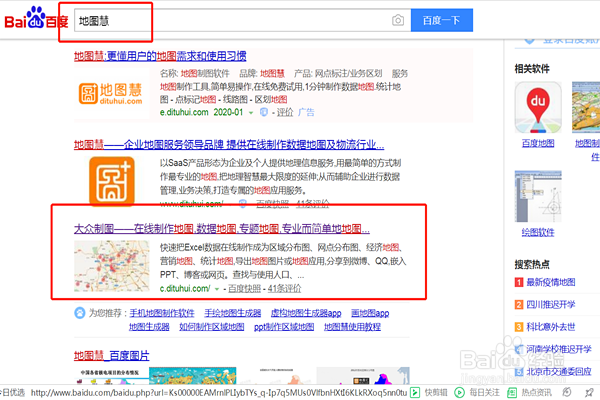Open the 地图慧_百度图片 result
The width and height of the screenshot is (600, 400).
click(111, 356)
